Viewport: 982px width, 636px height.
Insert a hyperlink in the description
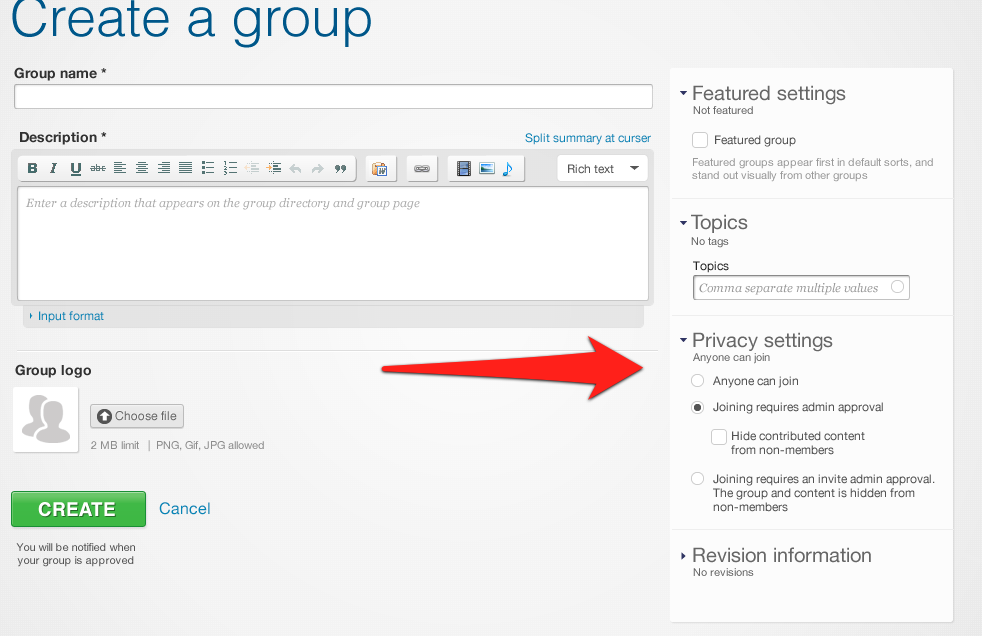click(421, 168)
